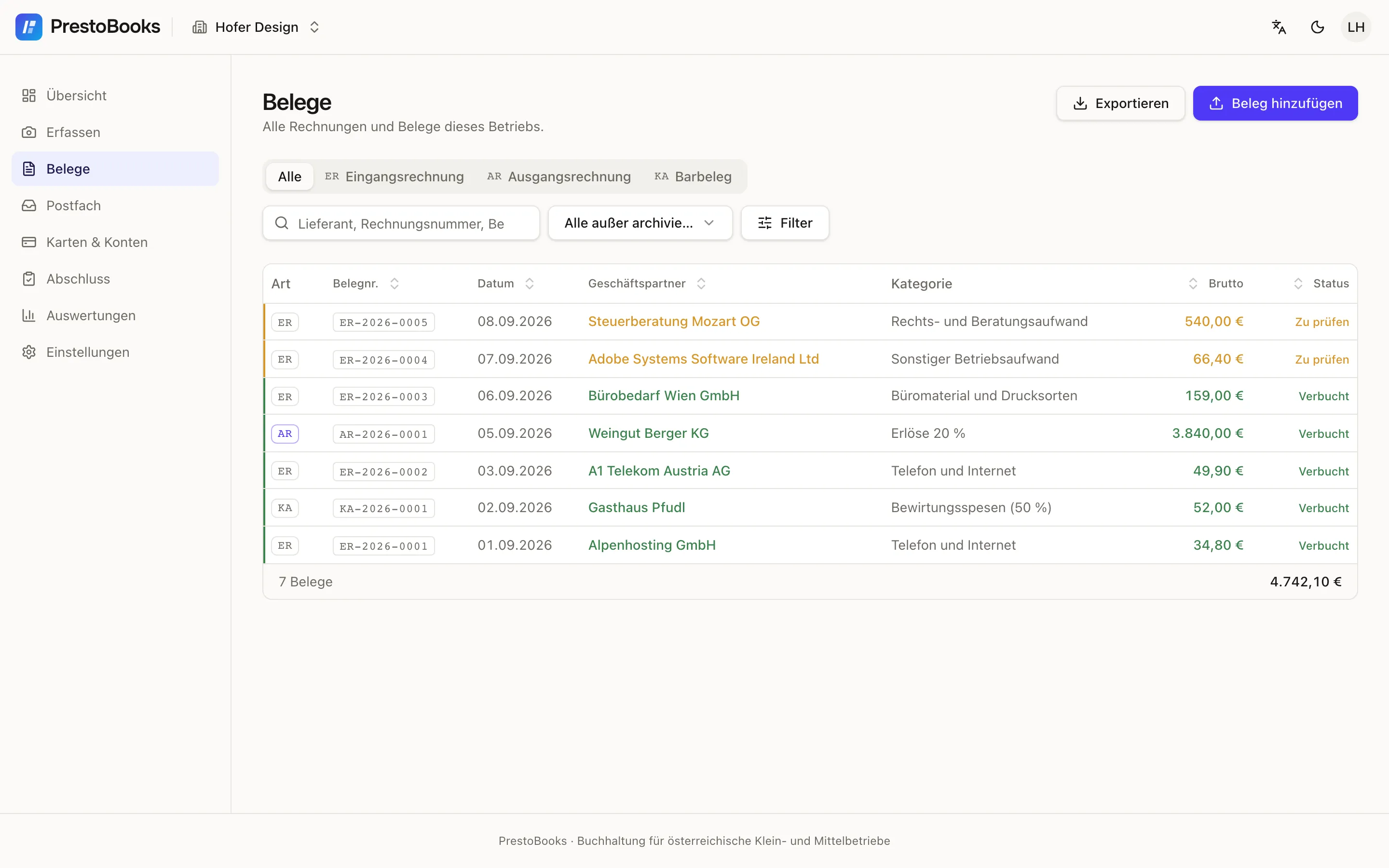
Task: Click Gasthaus Pfudl partner name
Action: (x=637, y=507)
